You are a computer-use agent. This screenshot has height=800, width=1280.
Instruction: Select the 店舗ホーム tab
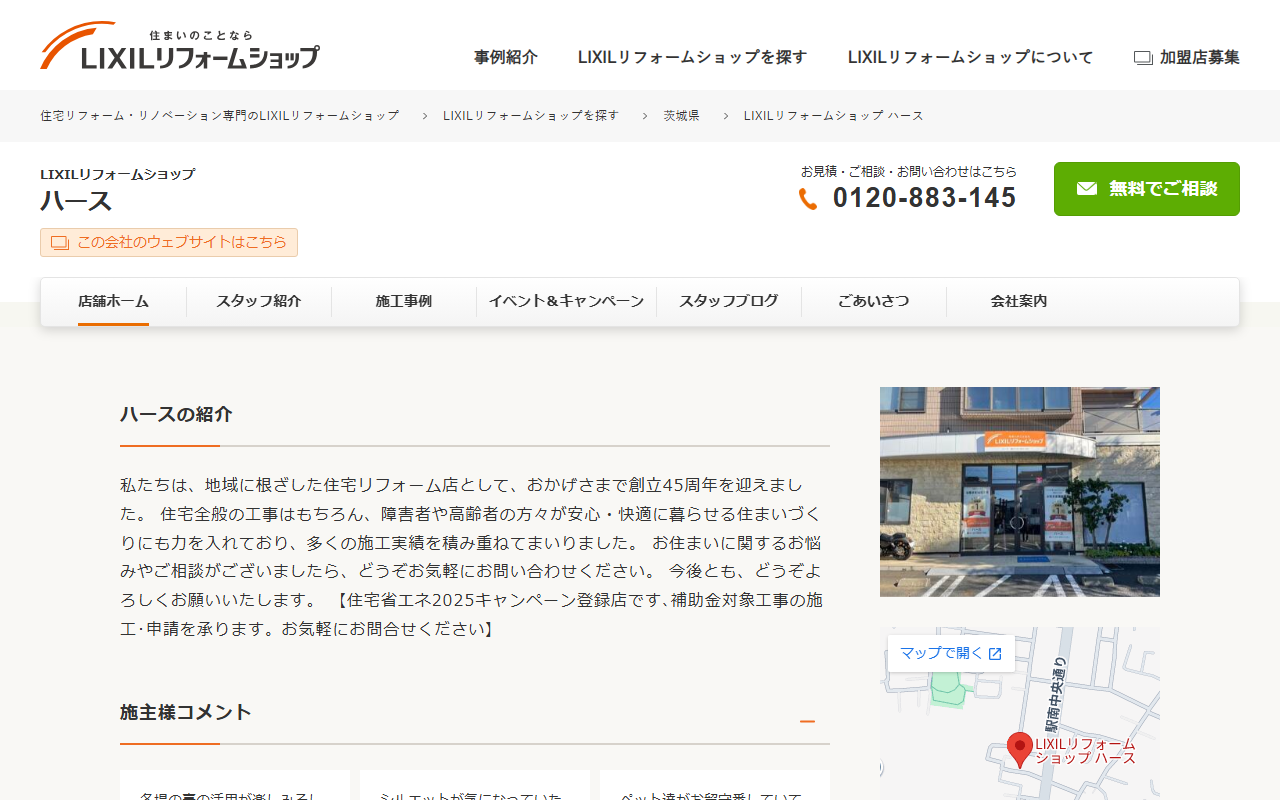[113, 301]
